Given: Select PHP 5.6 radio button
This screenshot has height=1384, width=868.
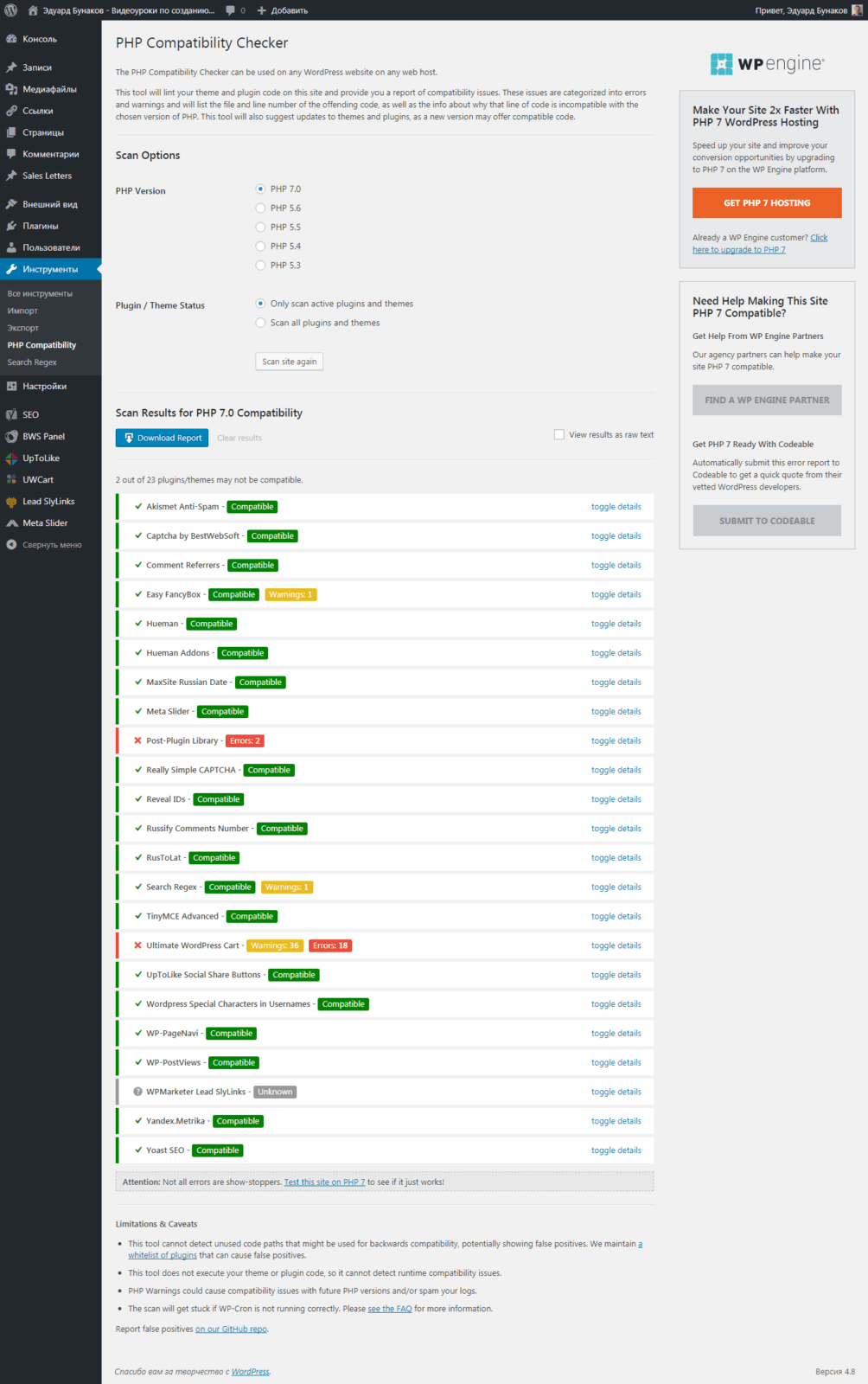Looking at the screenshot, I should (260, 208).
